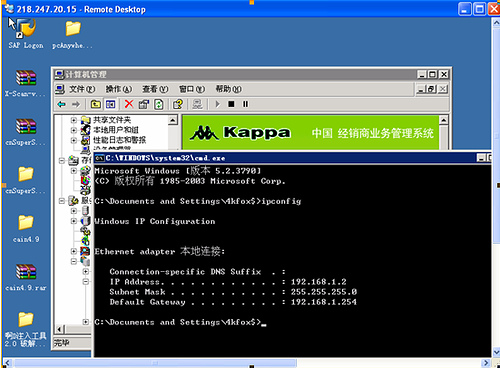Click the cmd prompt cursor line
This screenshot has width=500, height=368.
click(180, 322)
